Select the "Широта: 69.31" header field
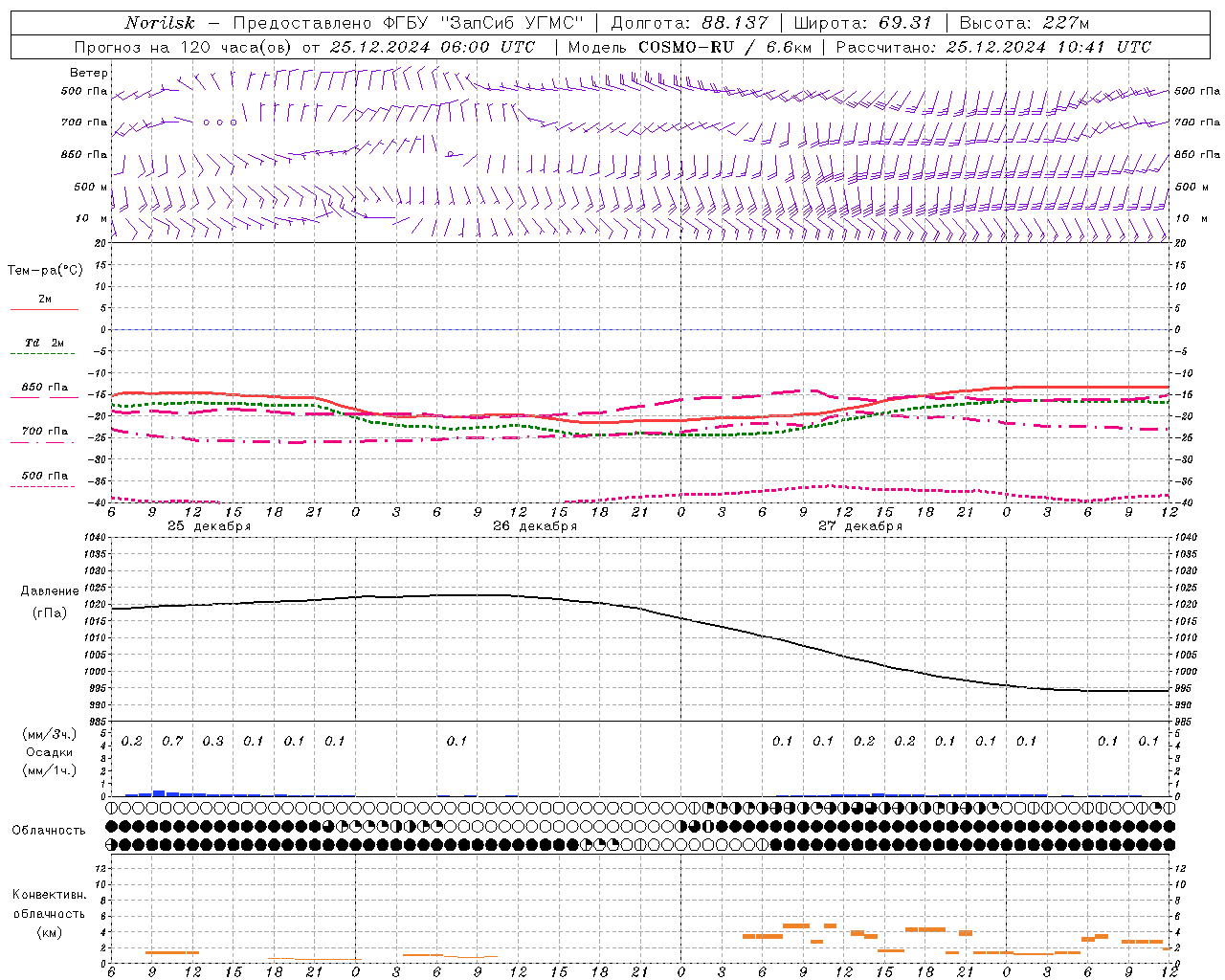 [x=862, y=23]
